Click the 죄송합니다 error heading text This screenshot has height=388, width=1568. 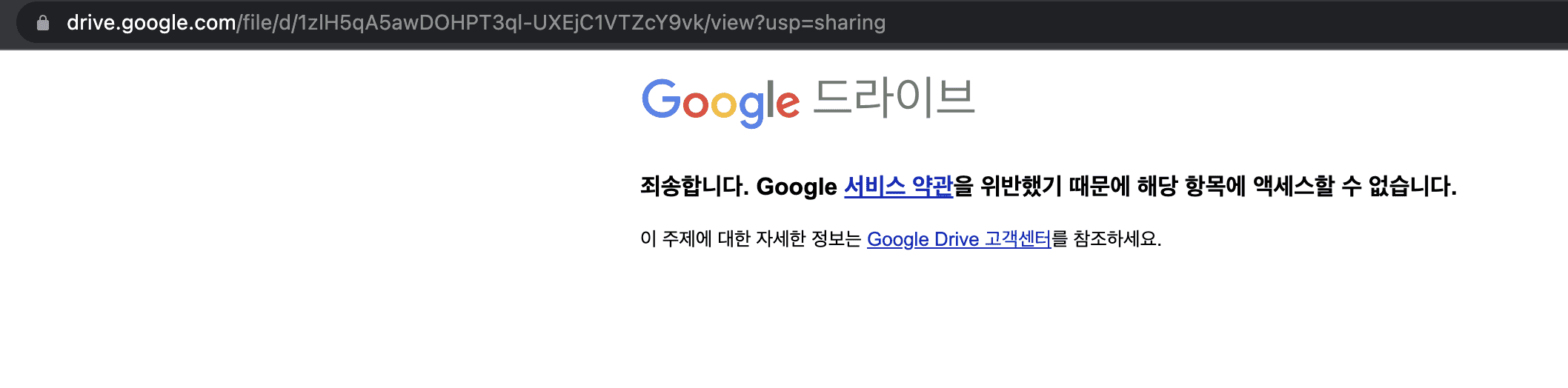1049,186
